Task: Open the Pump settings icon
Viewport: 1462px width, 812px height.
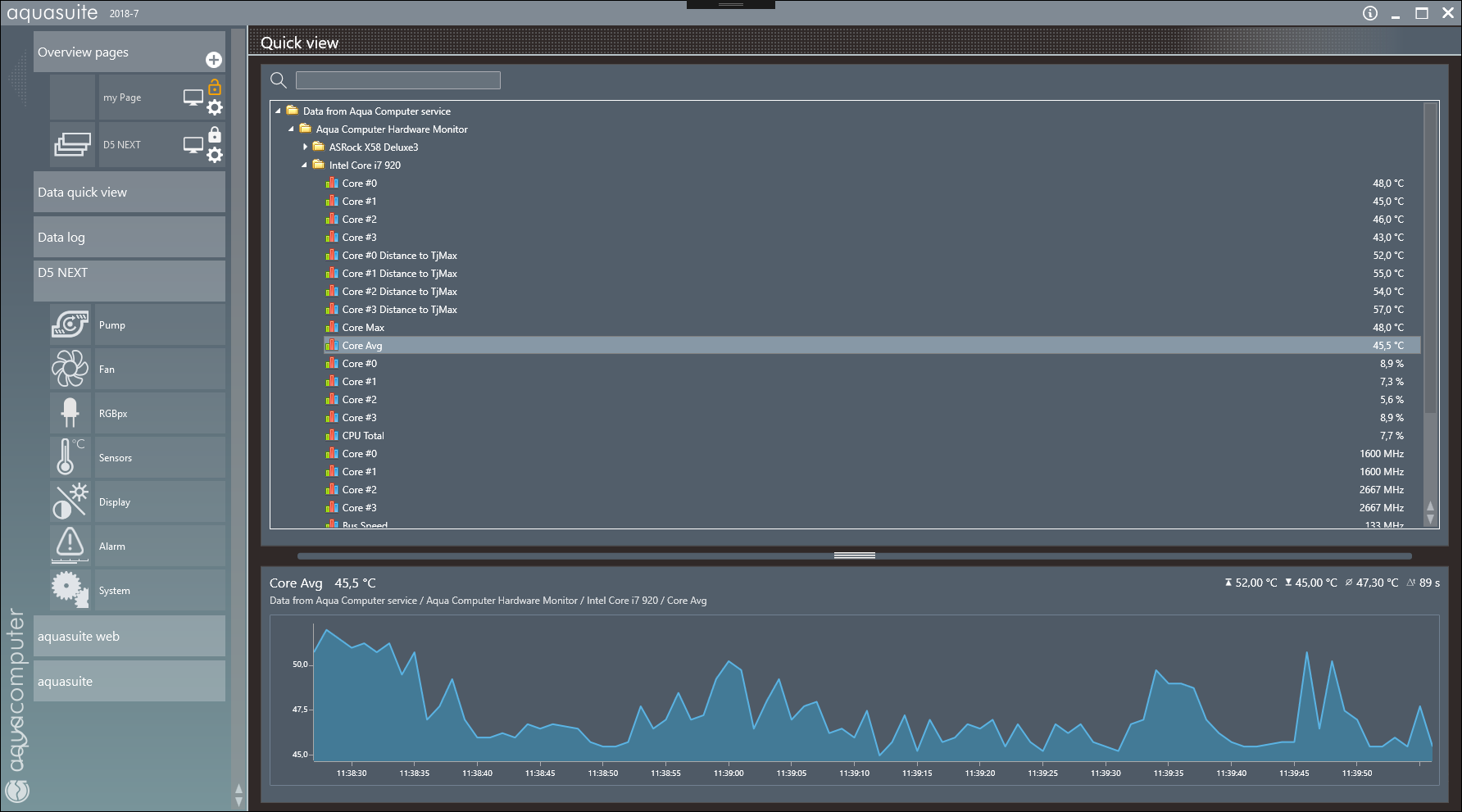Action: [70, 324]
